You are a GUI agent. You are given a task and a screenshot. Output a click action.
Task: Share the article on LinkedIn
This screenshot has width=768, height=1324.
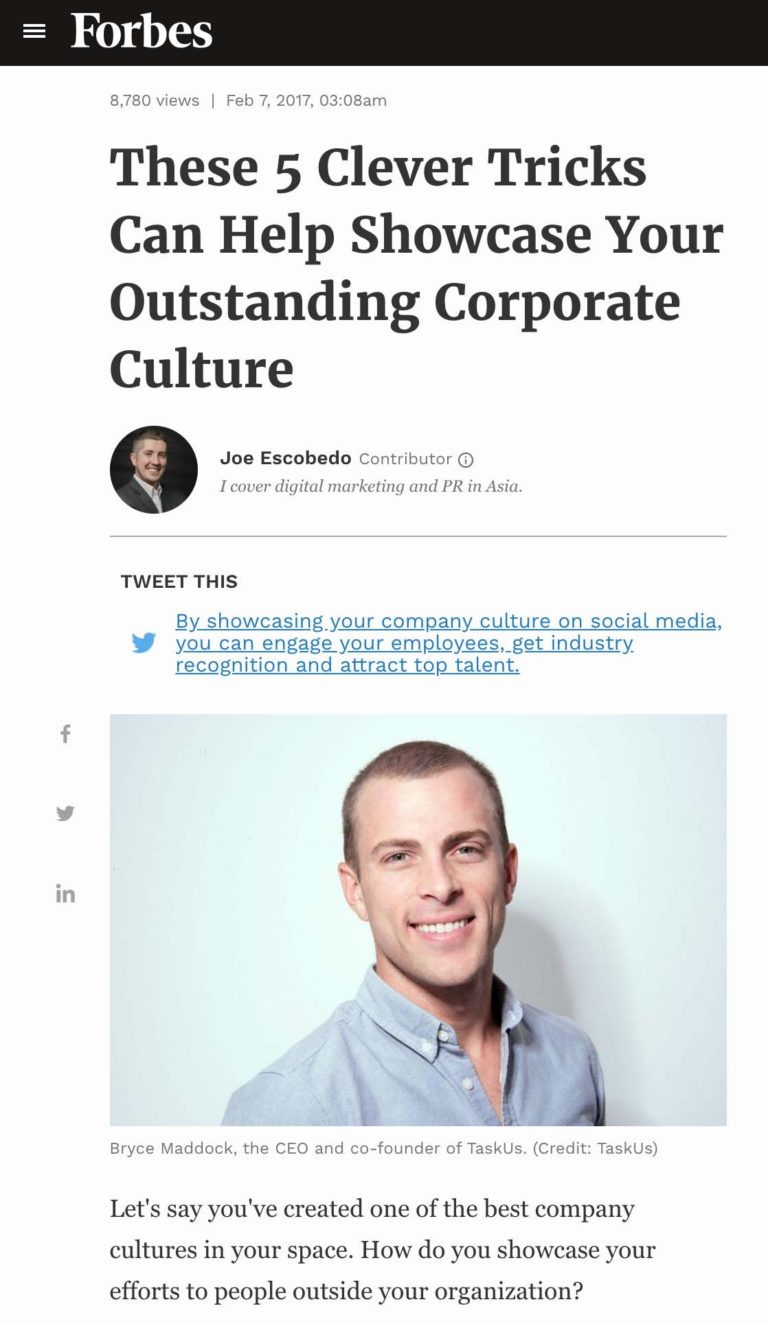pos(65,893)
